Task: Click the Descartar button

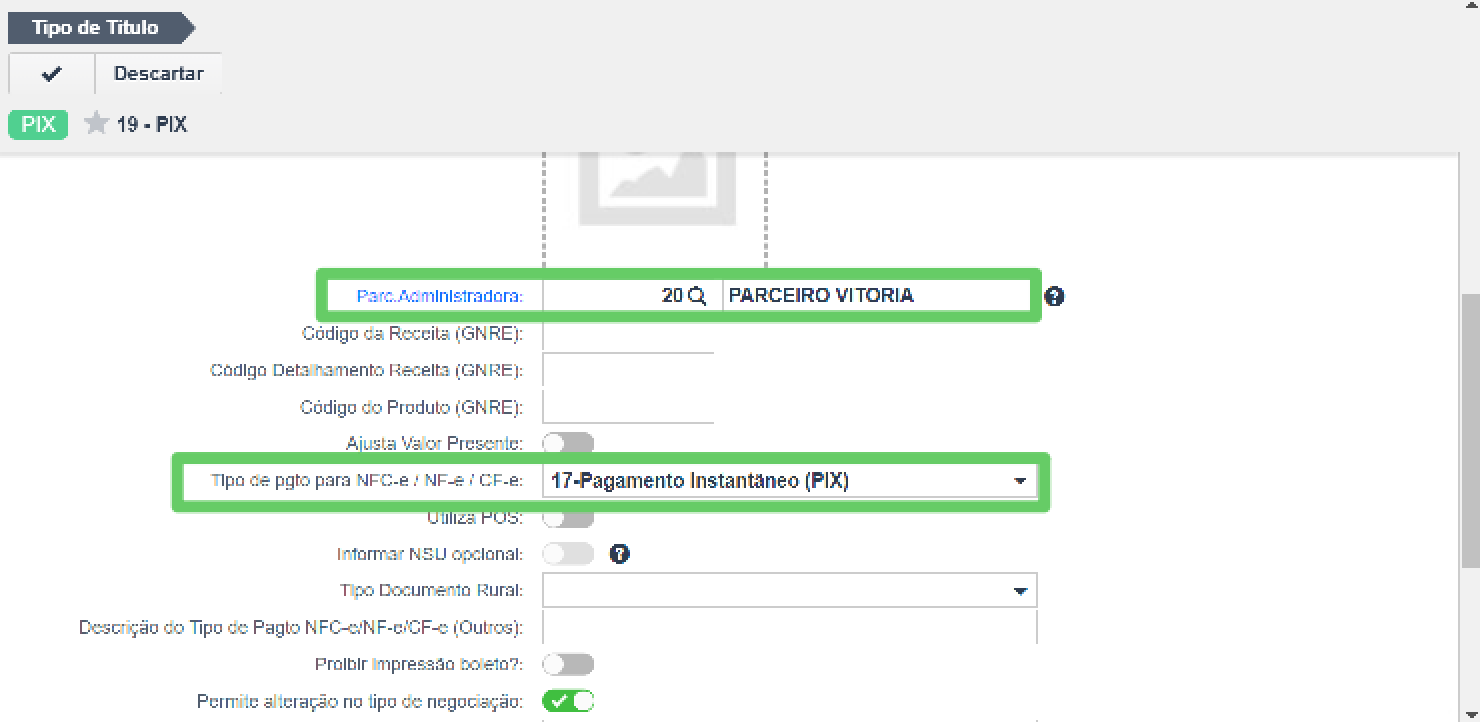Action: pyautogui.click(x=158, y=74)
